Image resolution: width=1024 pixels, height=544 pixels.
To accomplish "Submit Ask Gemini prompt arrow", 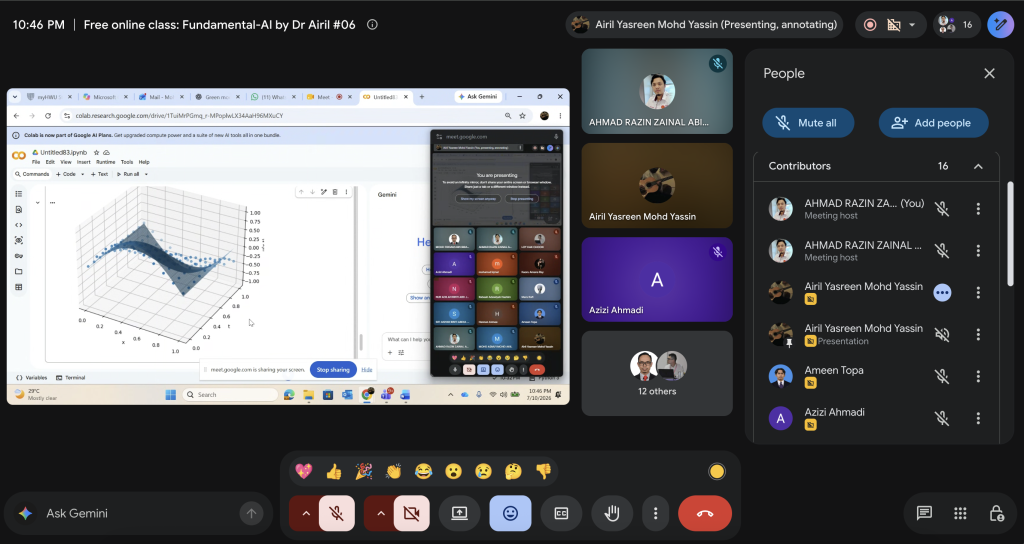I will click(x=251, y=513).
